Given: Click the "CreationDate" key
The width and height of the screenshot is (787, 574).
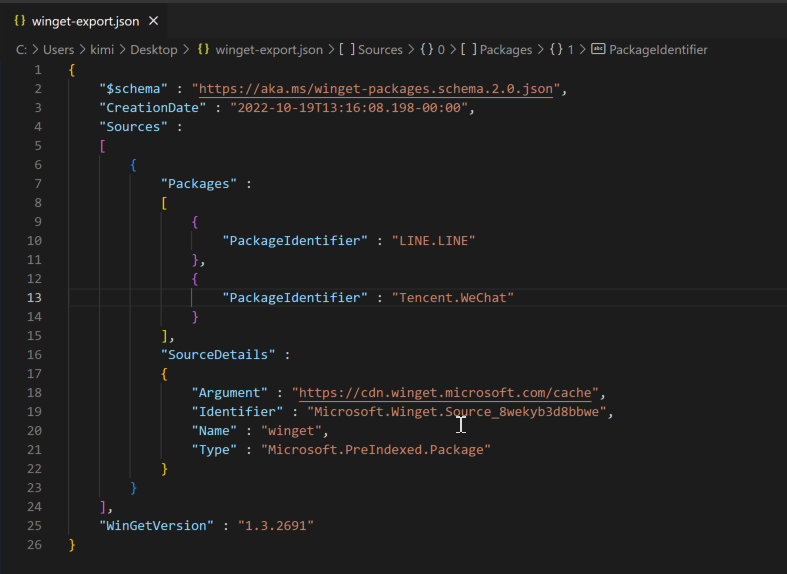Looking at the screenshot, I should [x=153, y=108].
